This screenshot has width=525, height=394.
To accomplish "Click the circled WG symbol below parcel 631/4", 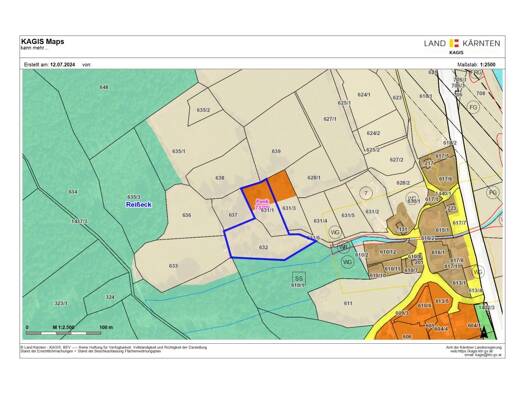I will pyautogui.click(x=334, y=231).
